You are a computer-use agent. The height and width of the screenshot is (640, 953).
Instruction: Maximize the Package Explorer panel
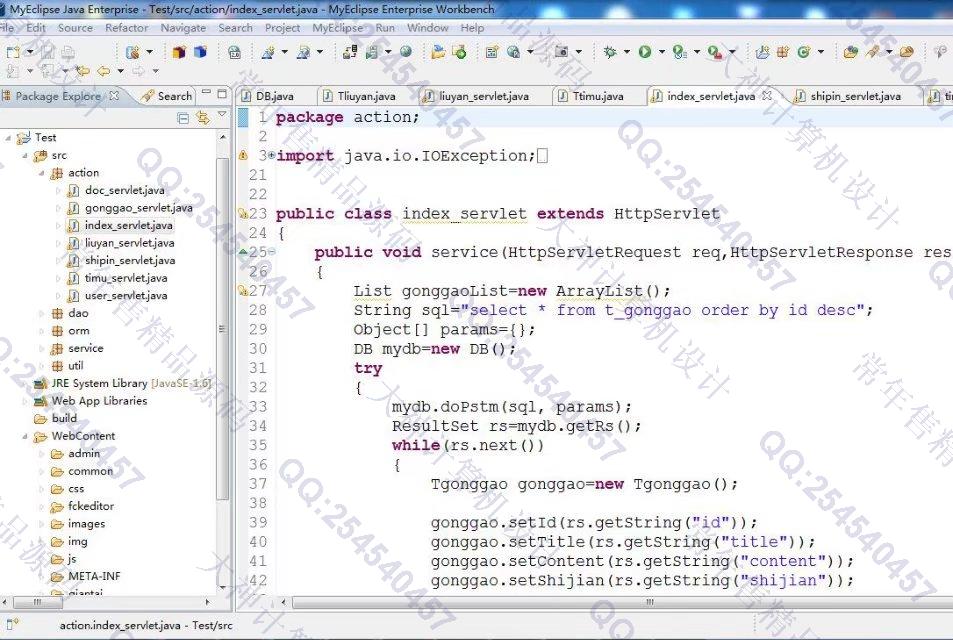(x=222, y=94)
